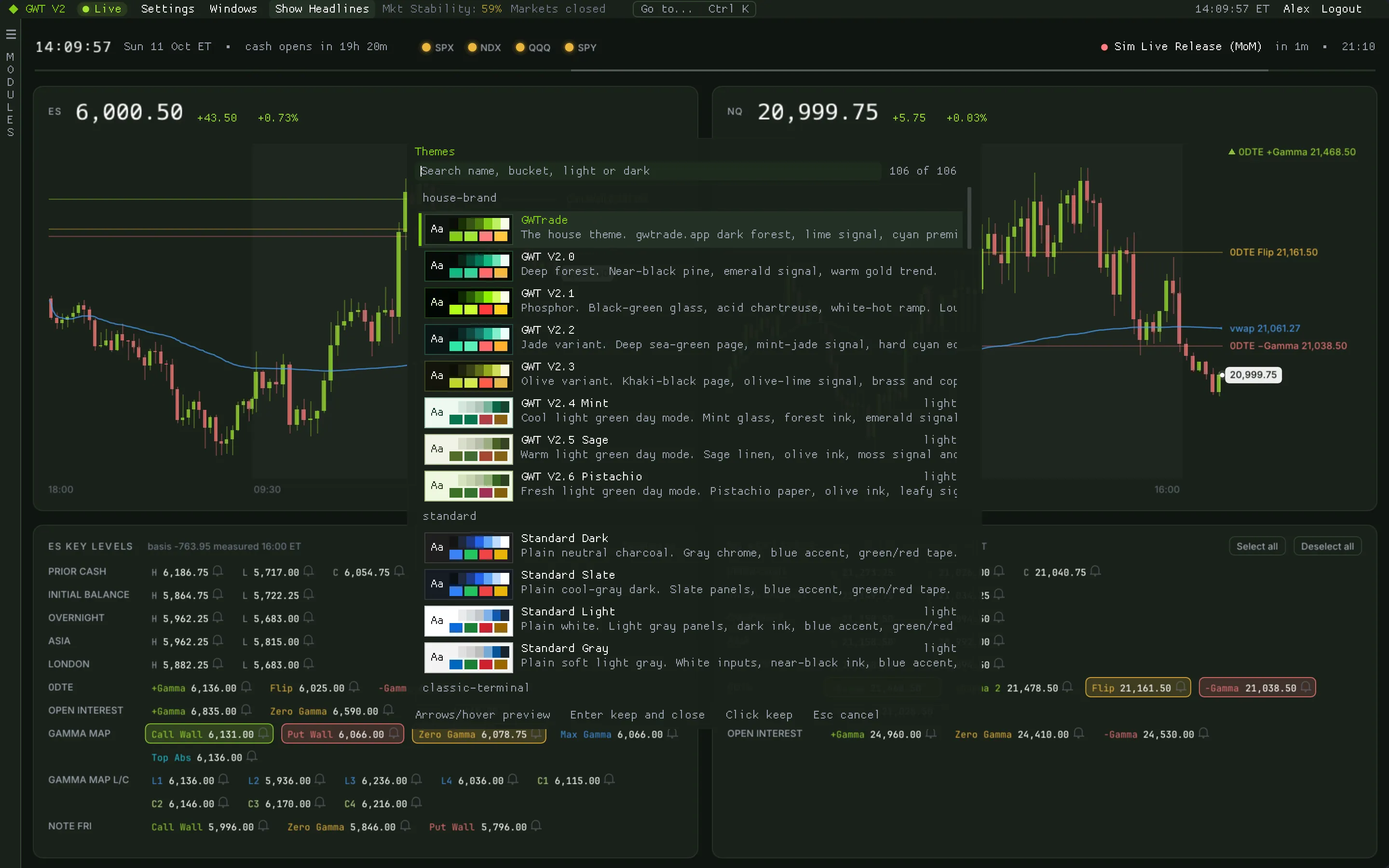
Task: Click the Logout link
Action: click(x=1341, y=9)
